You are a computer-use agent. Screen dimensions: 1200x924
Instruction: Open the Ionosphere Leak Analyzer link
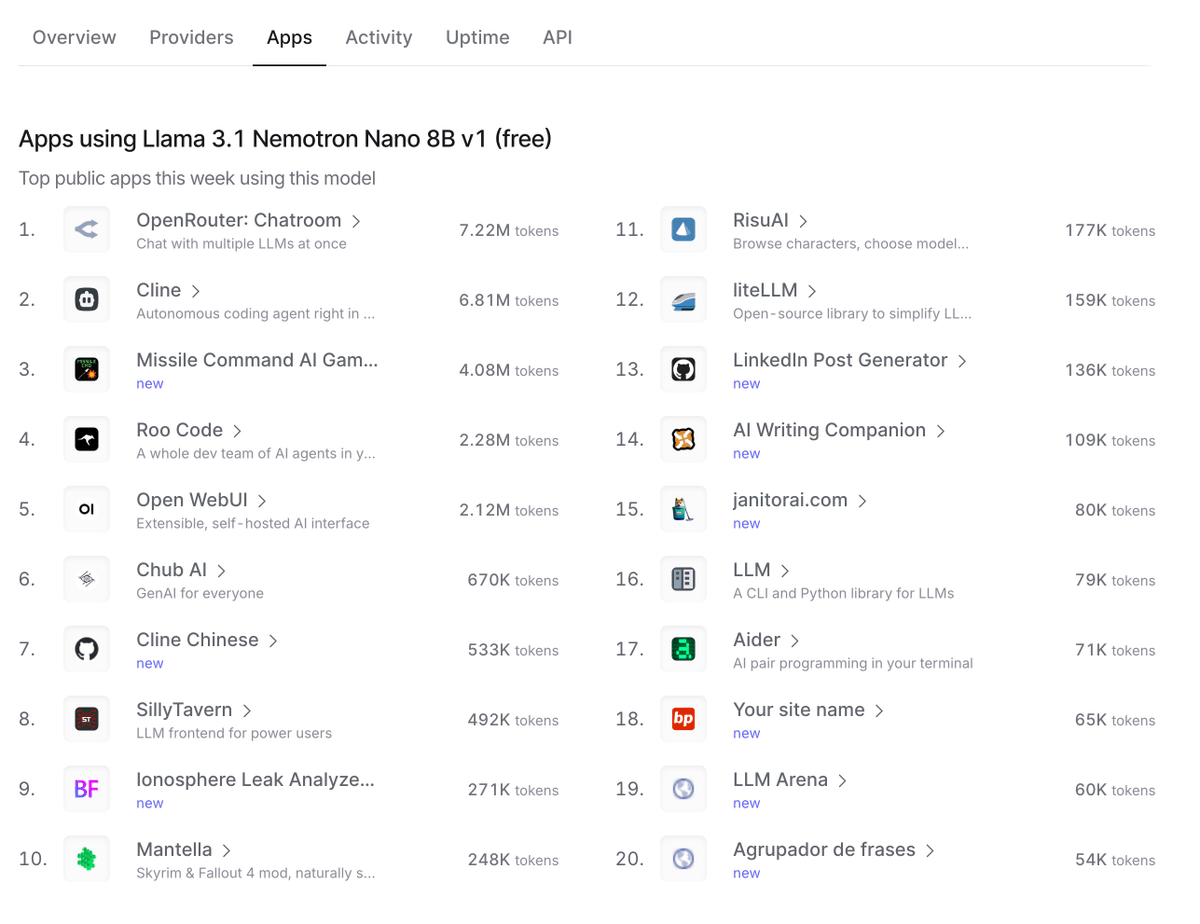point(255,780)
